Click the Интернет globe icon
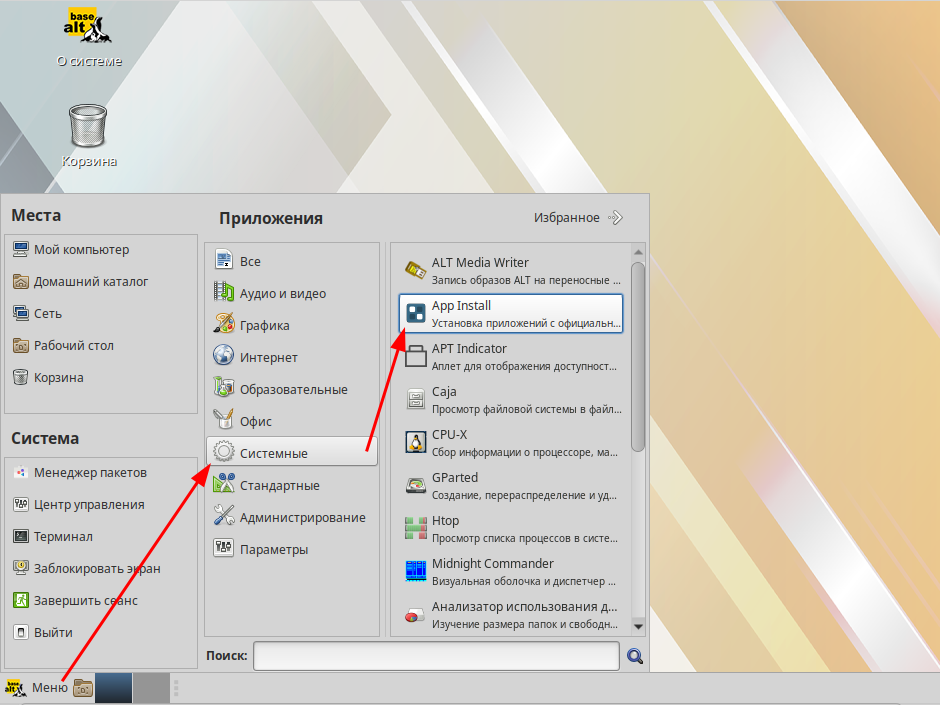Screen dimensions: 940x705 [x=224, y=355]
